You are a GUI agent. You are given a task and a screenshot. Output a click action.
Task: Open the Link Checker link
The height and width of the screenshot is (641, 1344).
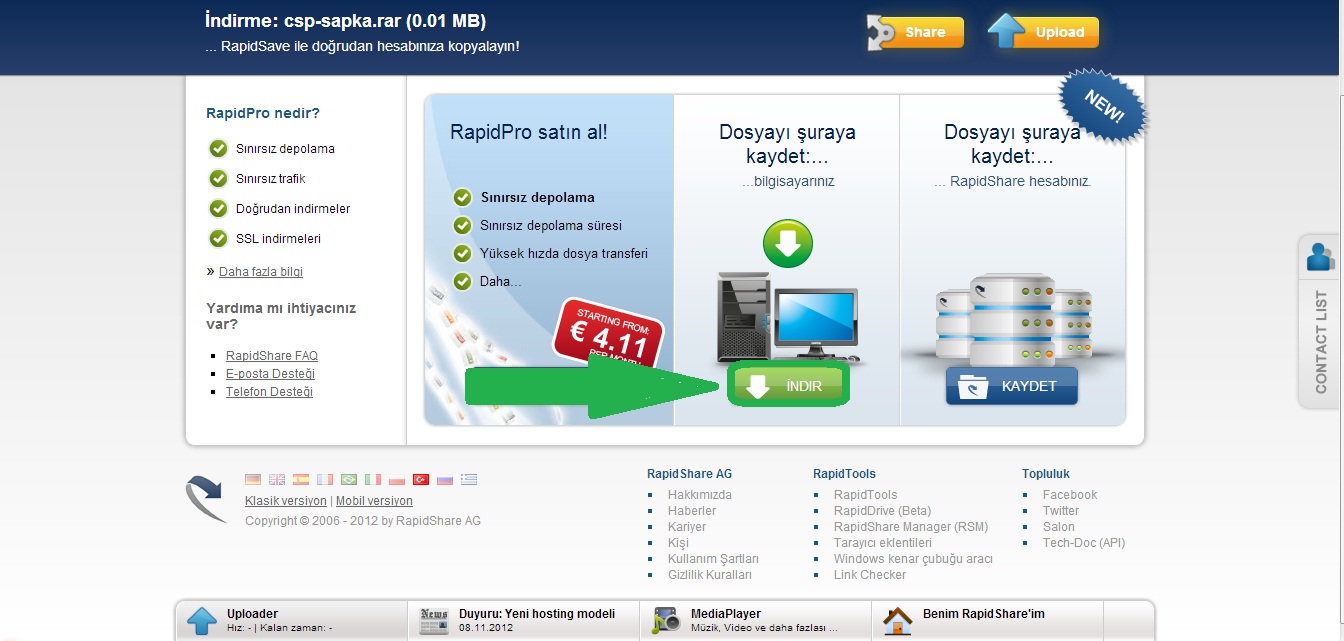pos(870,575)
